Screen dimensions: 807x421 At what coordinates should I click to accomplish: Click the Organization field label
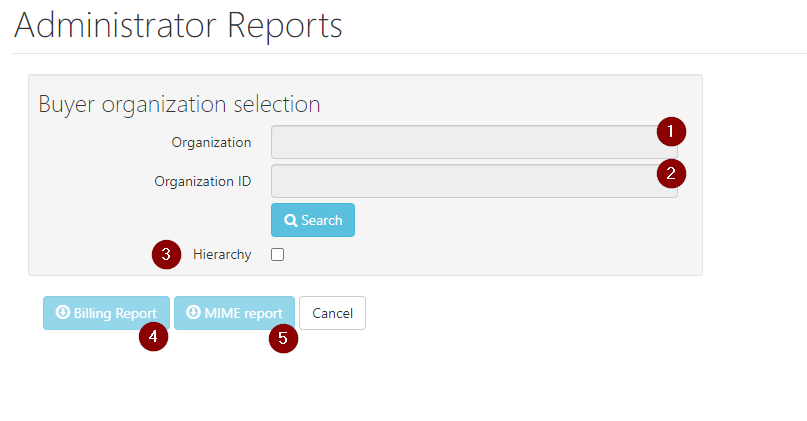pos(211,142)
